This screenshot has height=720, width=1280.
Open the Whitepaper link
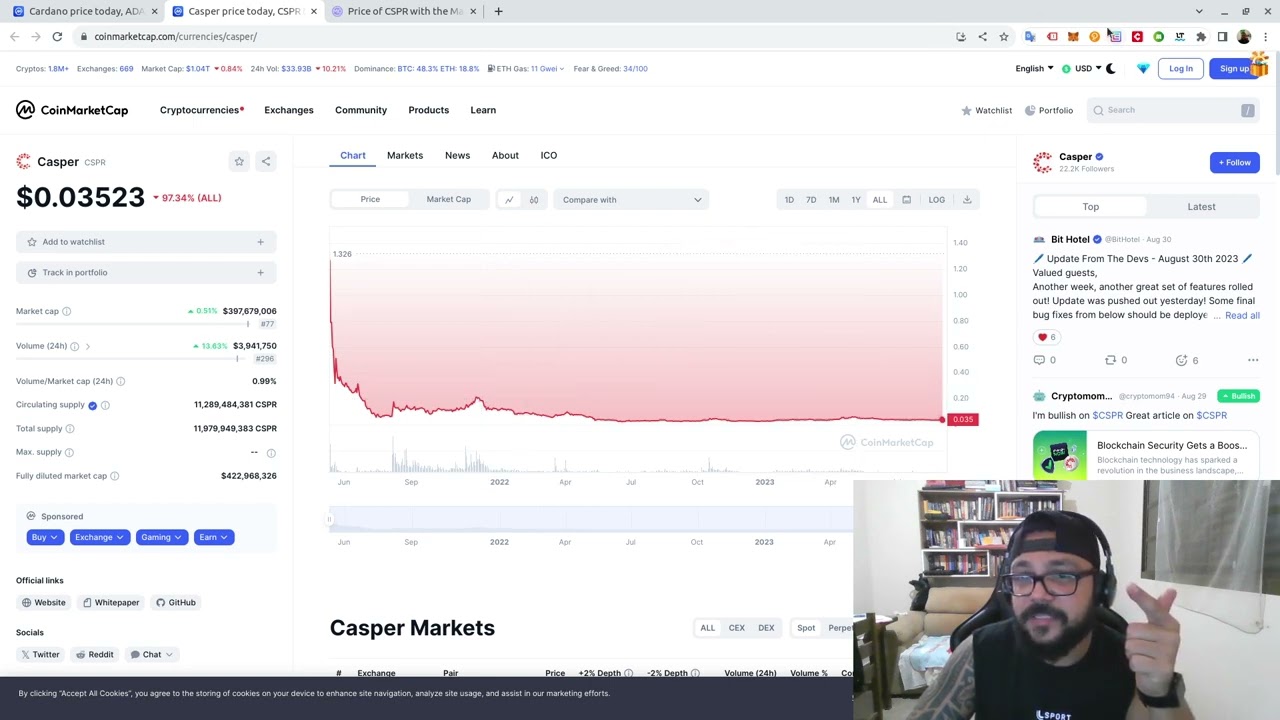click(x=110, y=603)
